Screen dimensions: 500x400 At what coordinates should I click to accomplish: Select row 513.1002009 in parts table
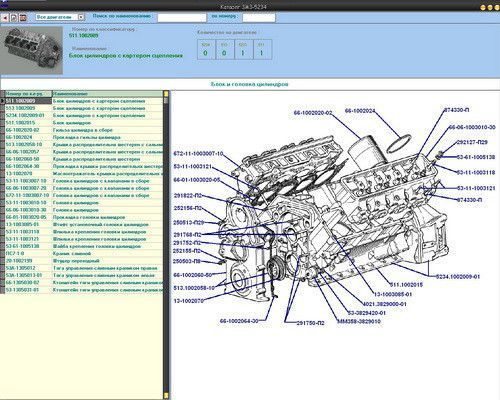coord(83,108)
